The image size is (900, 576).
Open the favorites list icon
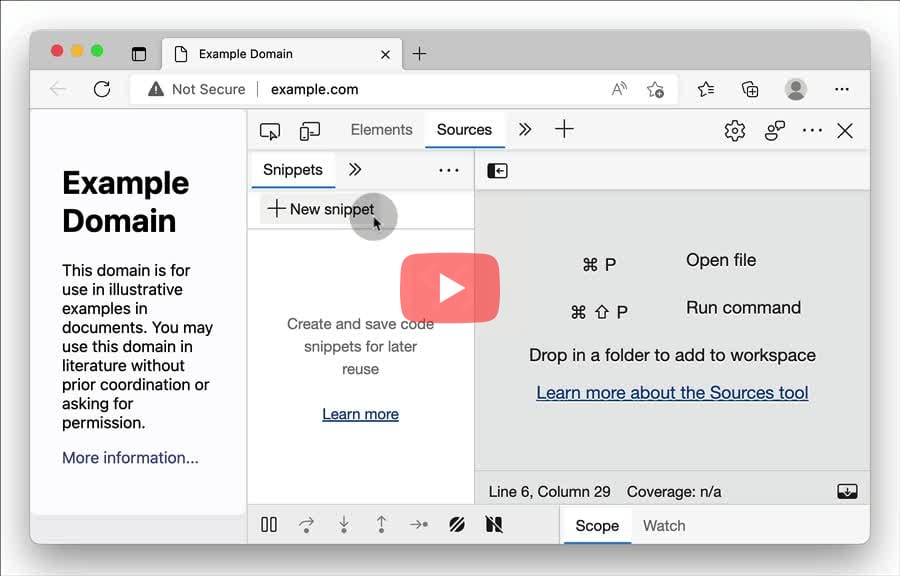(x=706, y=89)
